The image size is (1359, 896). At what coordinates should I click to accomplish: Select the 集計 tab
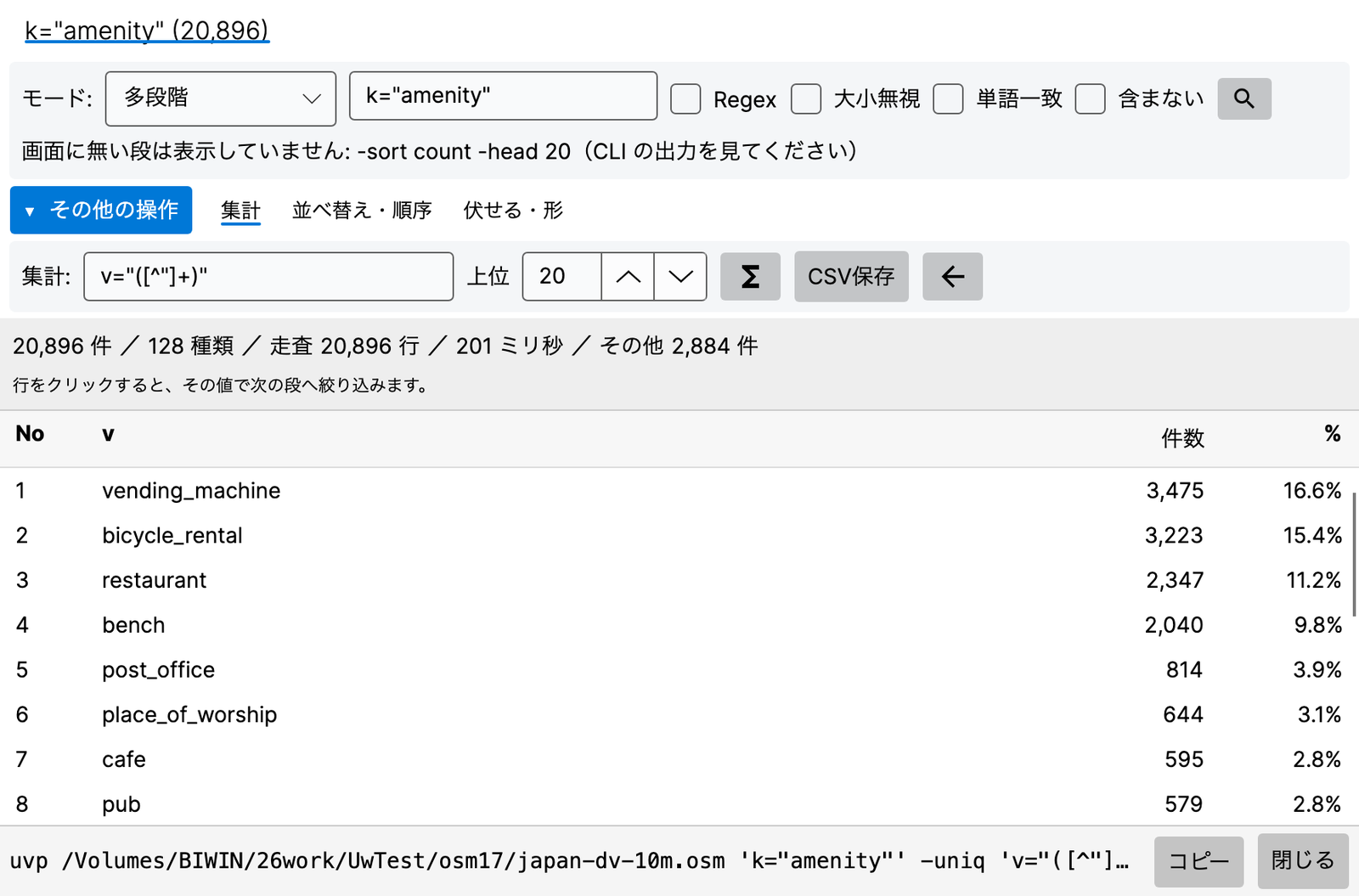[240, 210]
